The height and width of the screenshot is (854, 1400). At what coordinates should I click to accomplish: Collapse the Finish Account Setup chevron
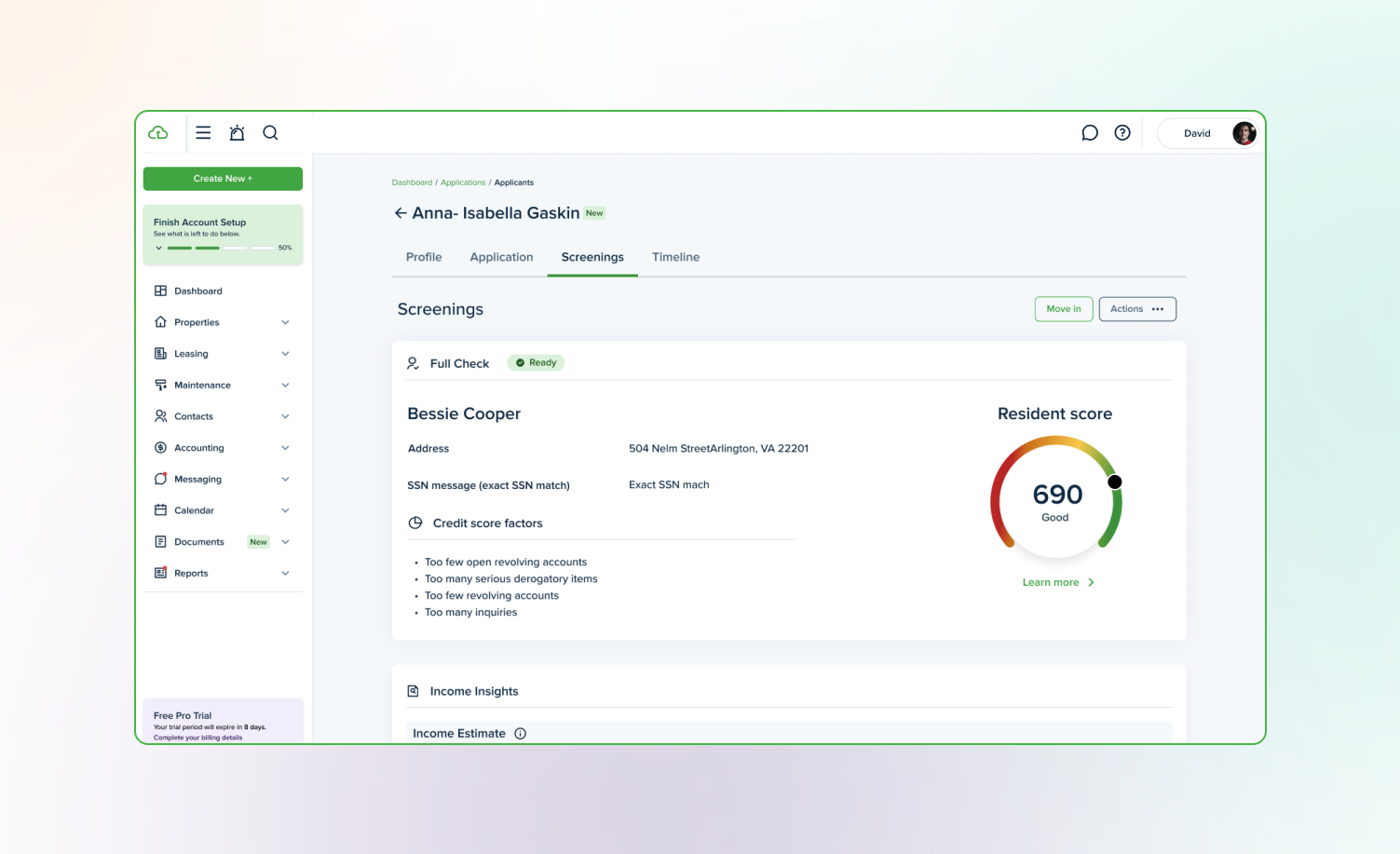(x=158, y=248)
